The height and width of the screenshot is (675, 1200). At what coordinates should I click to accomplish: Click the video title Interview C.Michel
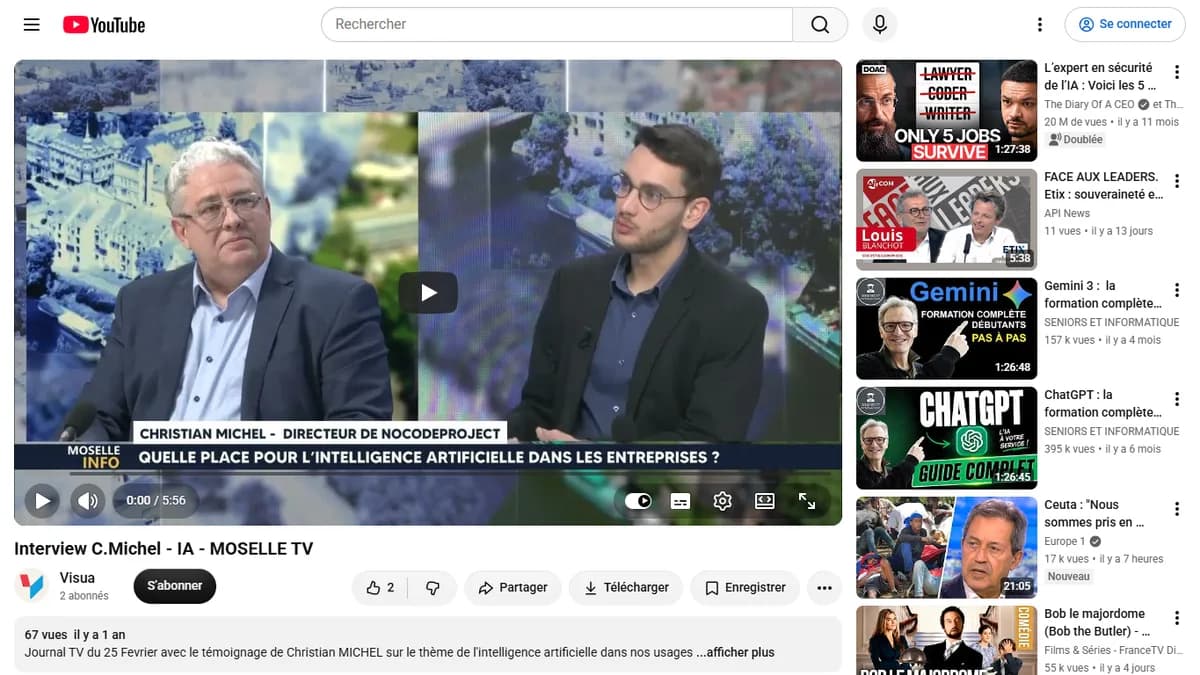[164, 549]
